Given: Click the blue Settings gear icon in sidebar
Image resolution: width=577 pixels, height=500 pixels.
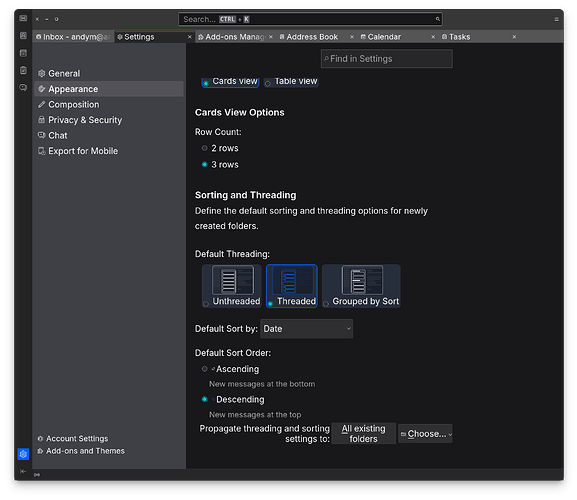Looking at the screenshot, I should tap(23, 454).
